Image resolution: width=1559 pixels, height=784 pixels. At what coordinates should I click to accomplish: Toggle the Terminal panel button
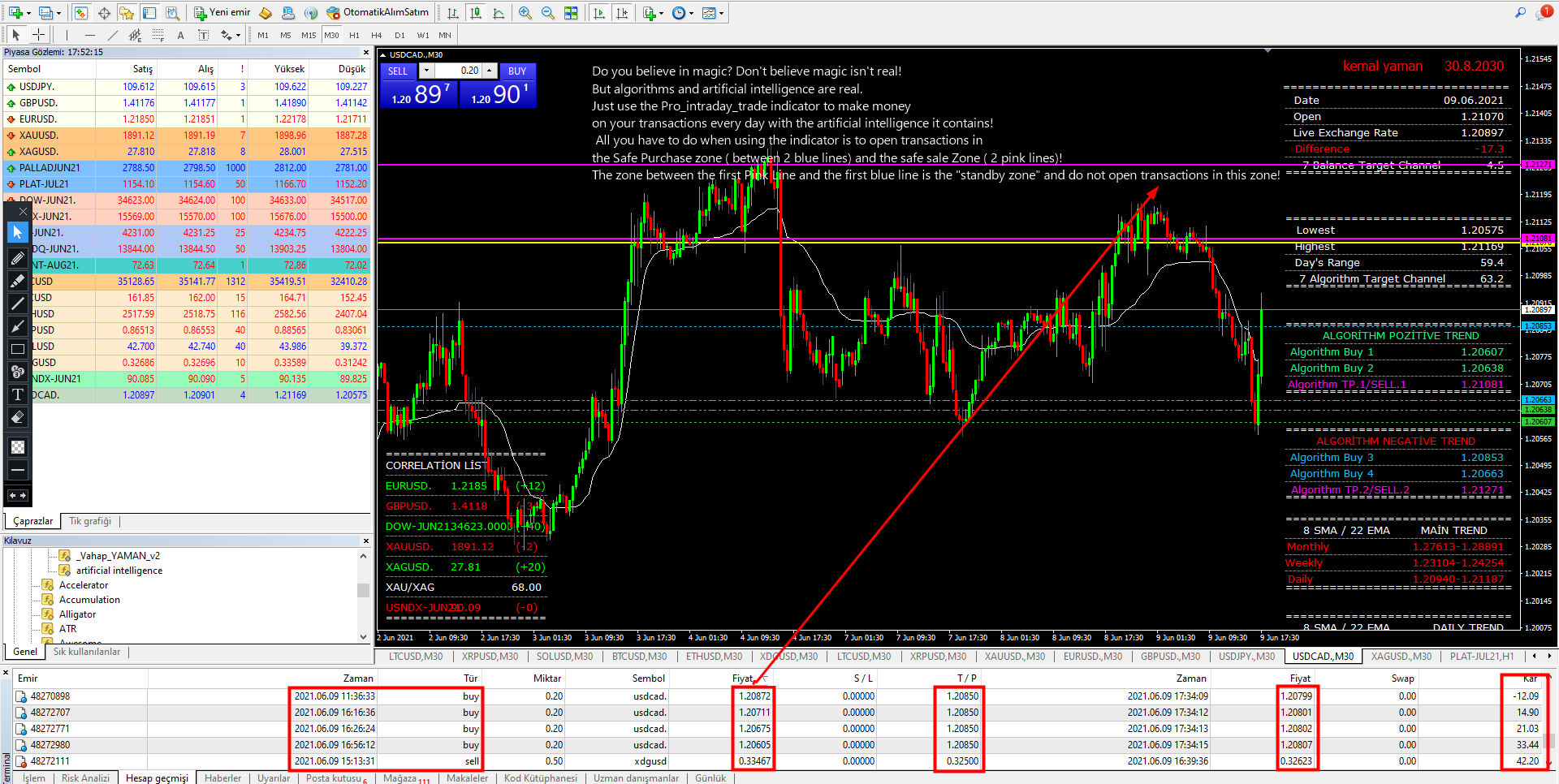click(149, 13)
